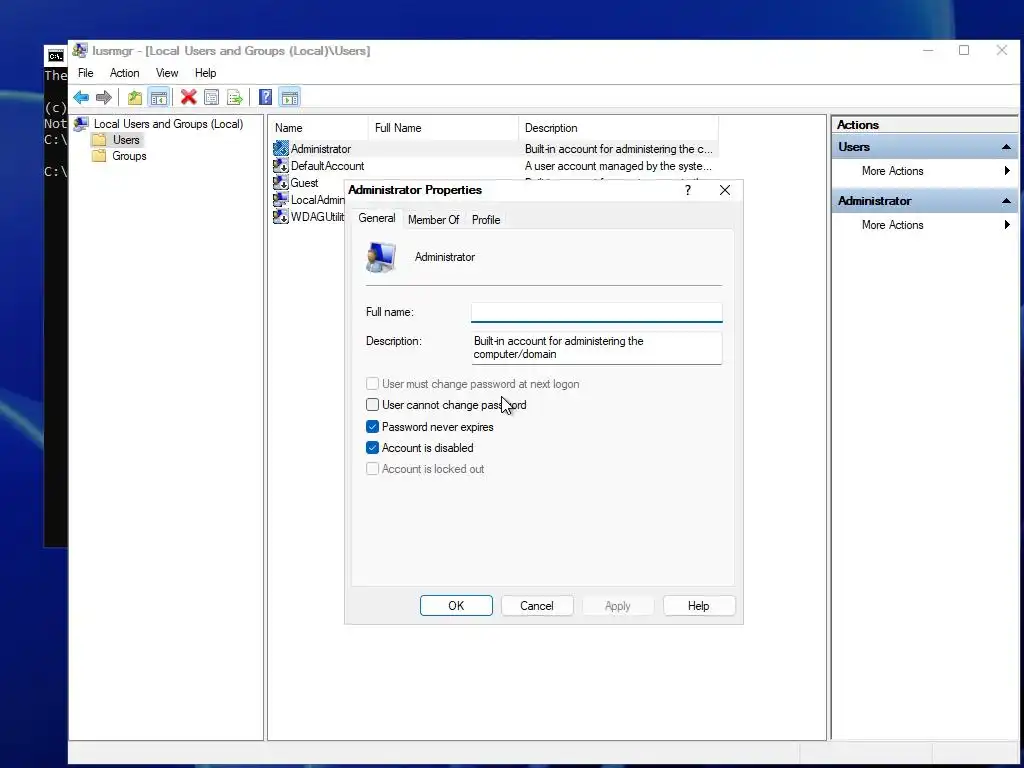This screenshot has width=1024, height=768.
Task: Click Local Users and Groups root icon
Action: 81,123
